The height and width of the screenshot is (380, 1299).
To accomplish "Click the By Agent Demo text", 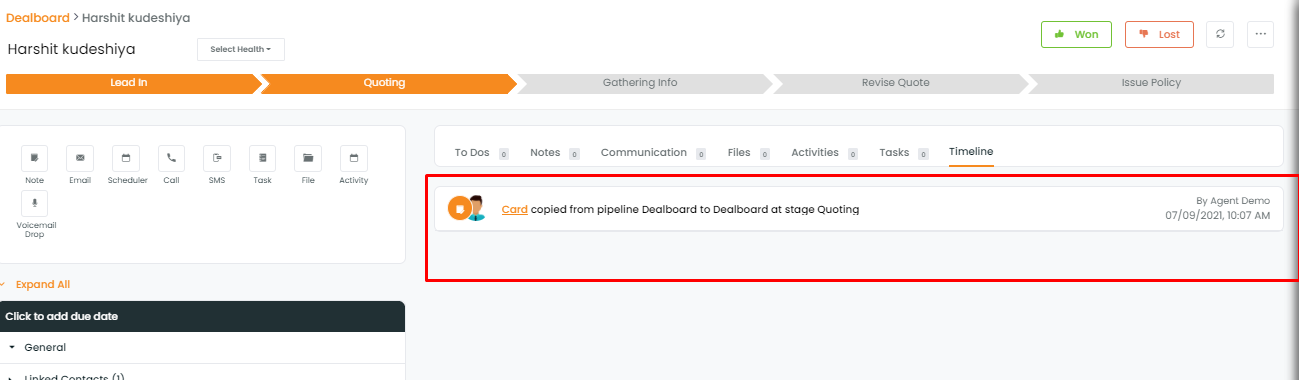I will click(x=1233, y=201).
